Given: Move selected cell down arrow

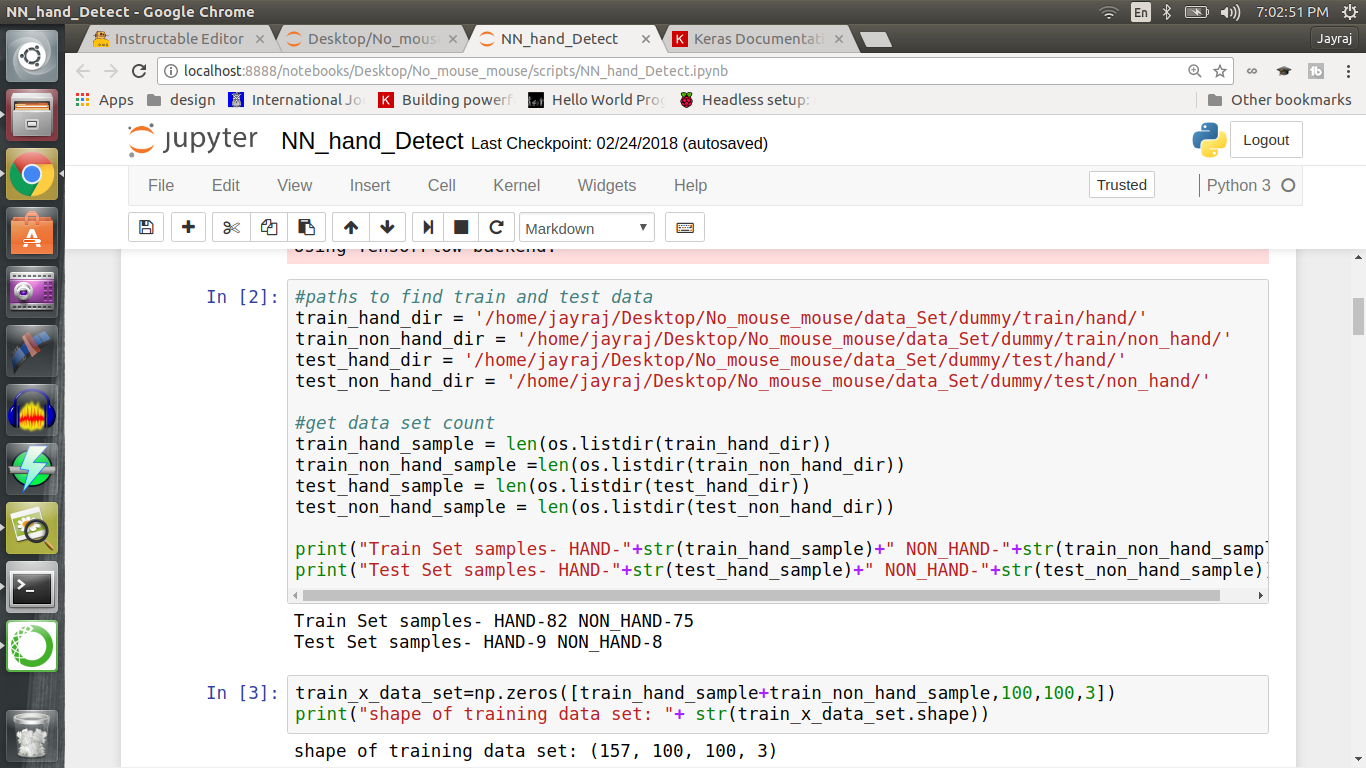Looking at the screenshot, I should (x=387, y=227).
